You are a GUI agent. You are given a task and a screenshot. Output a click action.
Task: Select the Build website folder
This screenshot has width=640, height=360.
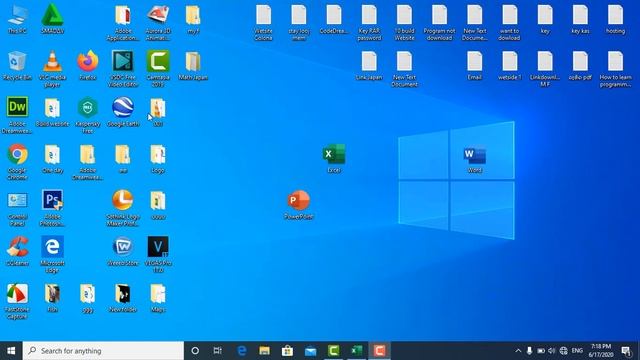point(52,112)
